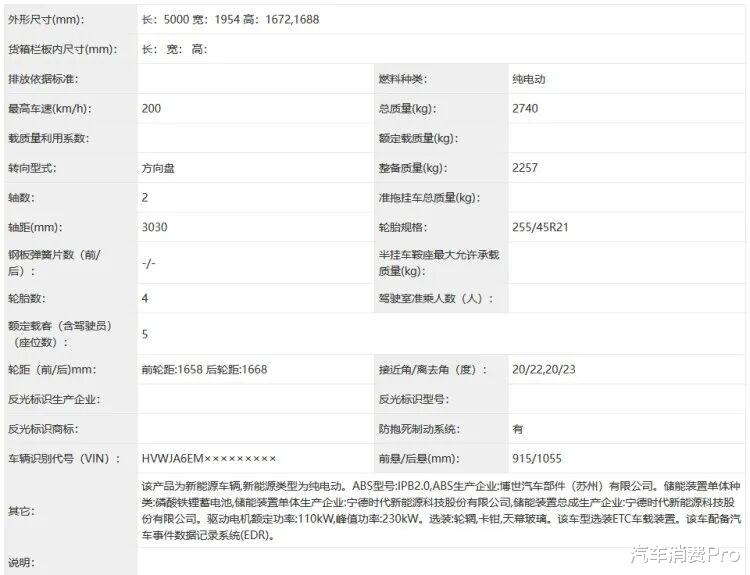Image resolution: width=750 pixels, height=575 pixels.
Task: Click steering value 方向盘
Action: [x=158, y=168]
